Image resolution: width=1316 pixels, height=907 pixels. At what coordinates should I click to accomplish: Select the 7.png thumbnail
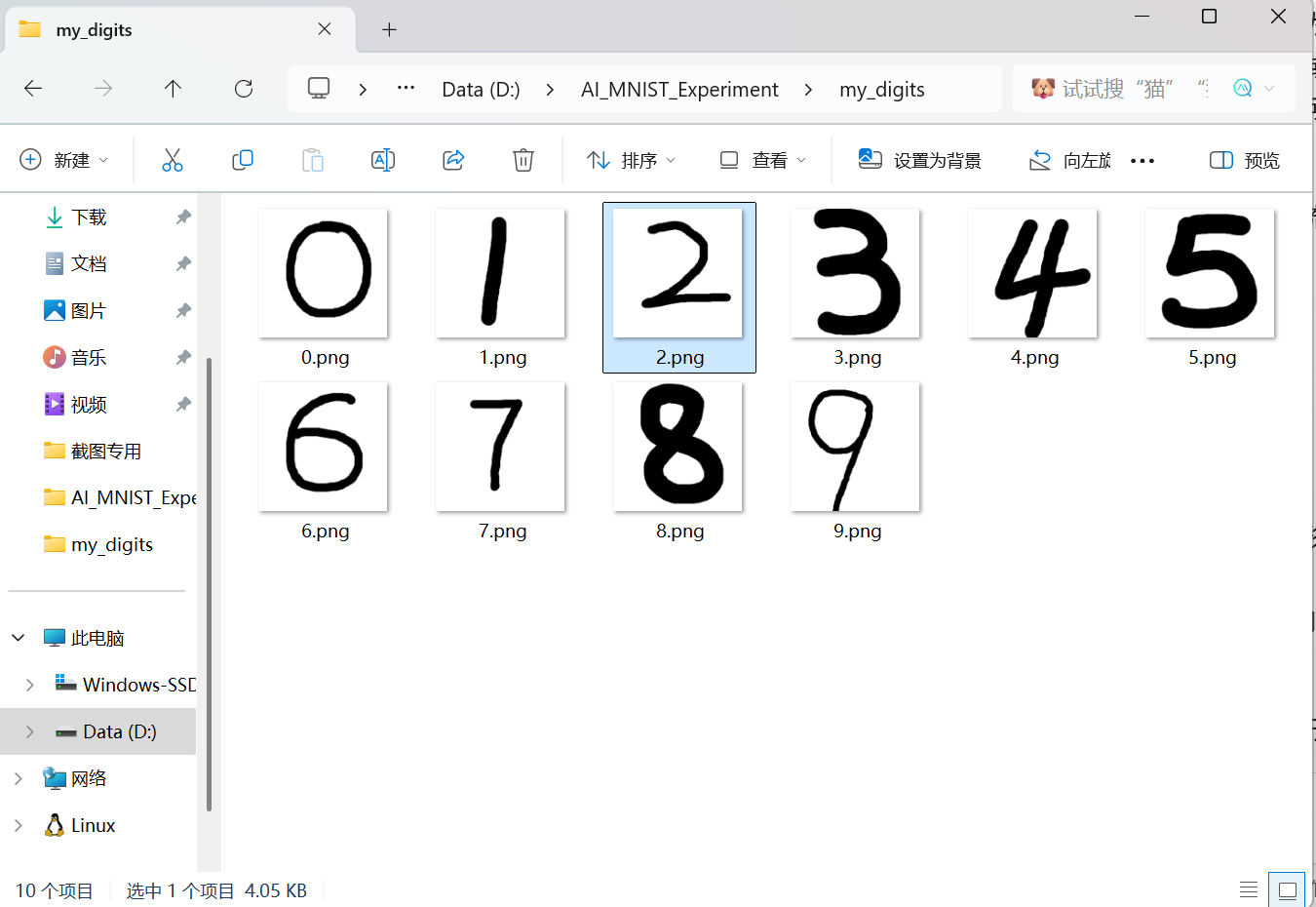point(501,447)
